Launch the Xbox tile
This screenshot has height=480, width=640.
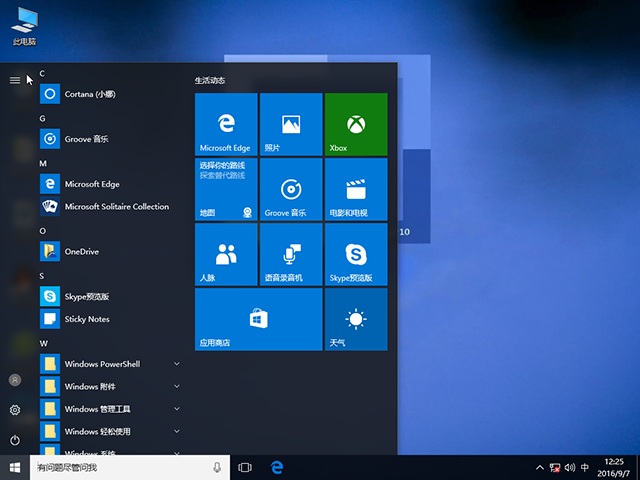355,124
